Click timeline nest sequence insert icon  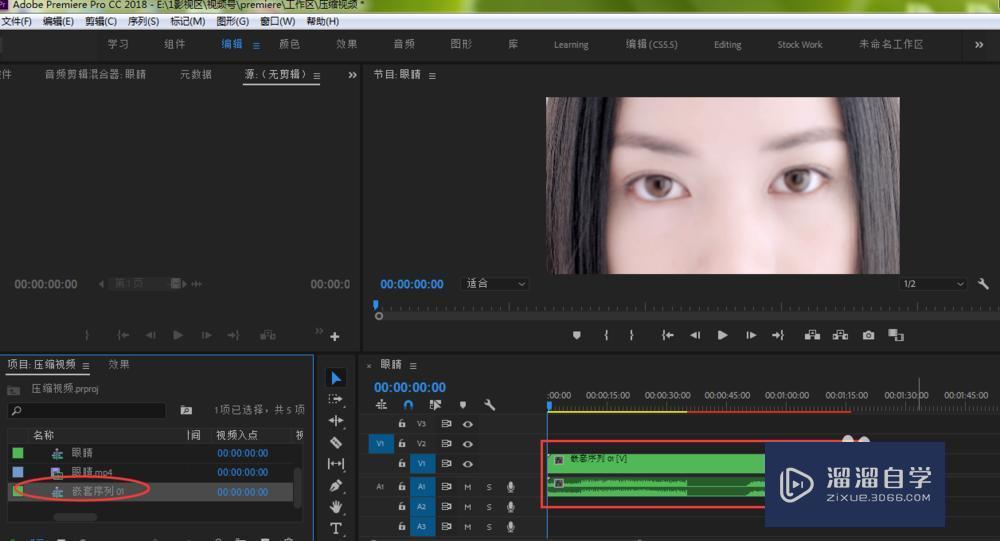click(x=381, y=404)
